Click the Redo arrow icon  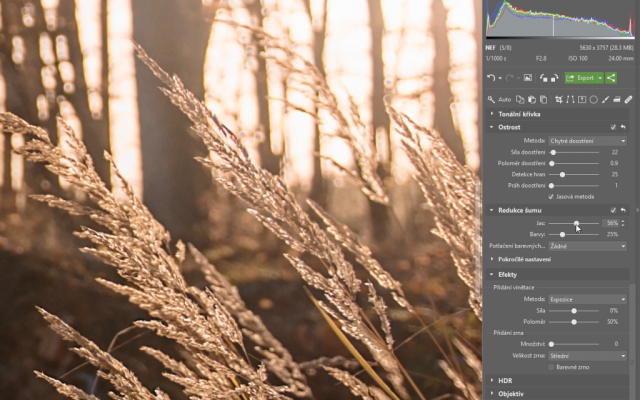tap(509, 78)
